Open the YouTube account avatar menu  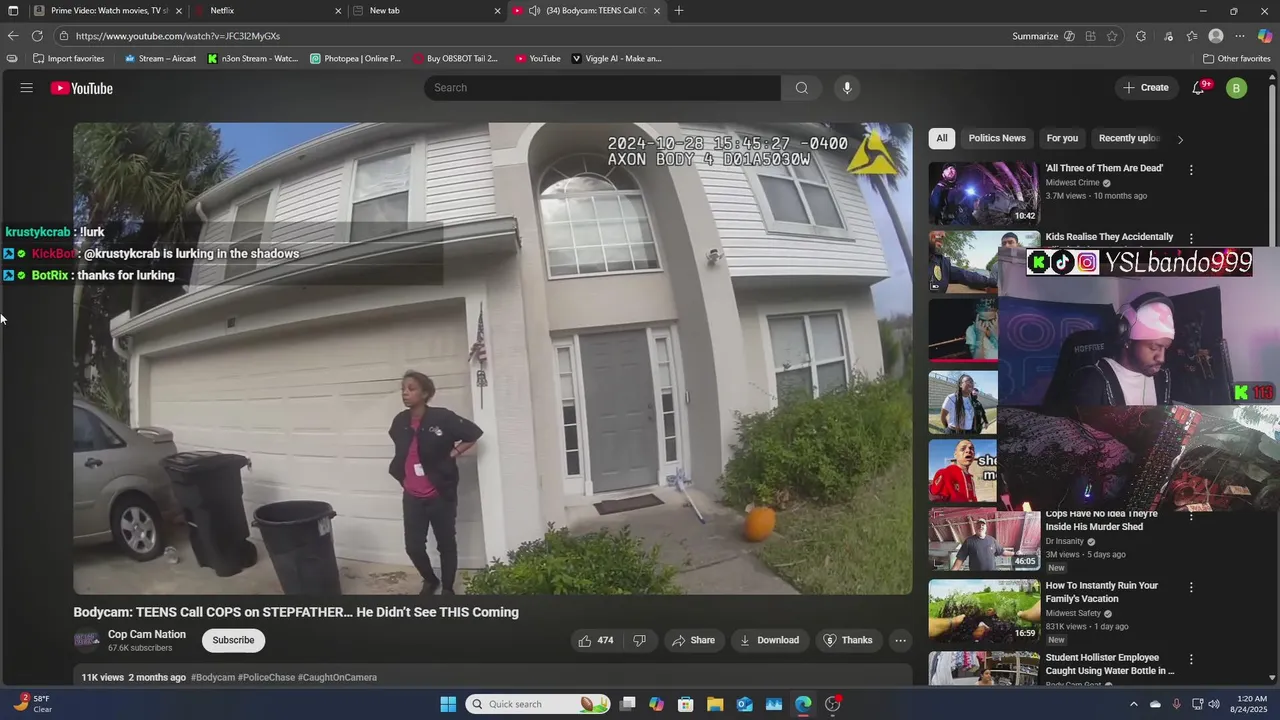point(1236,88)
